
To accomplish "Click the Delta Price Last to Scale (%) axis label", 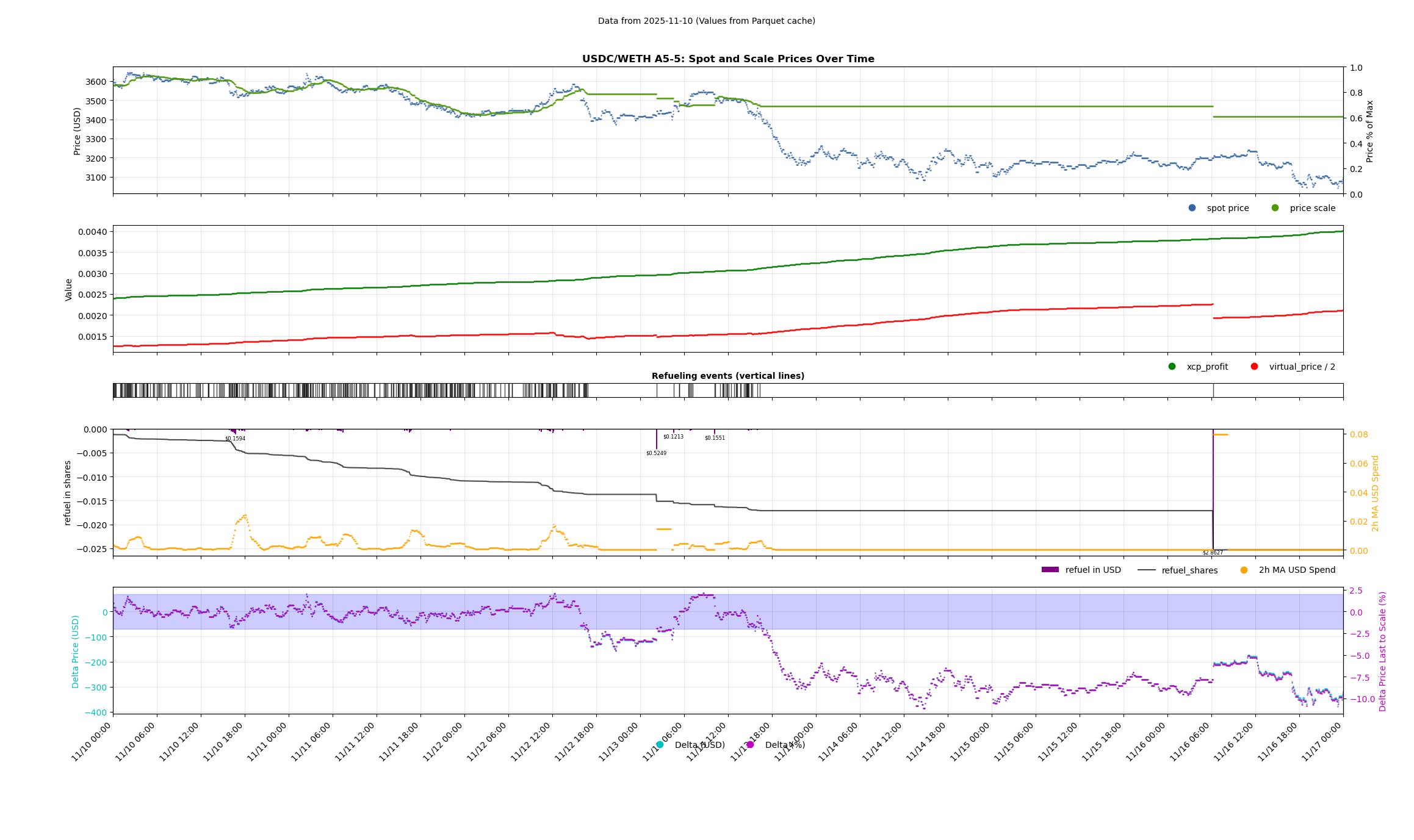I will [x=1382, y=651].
